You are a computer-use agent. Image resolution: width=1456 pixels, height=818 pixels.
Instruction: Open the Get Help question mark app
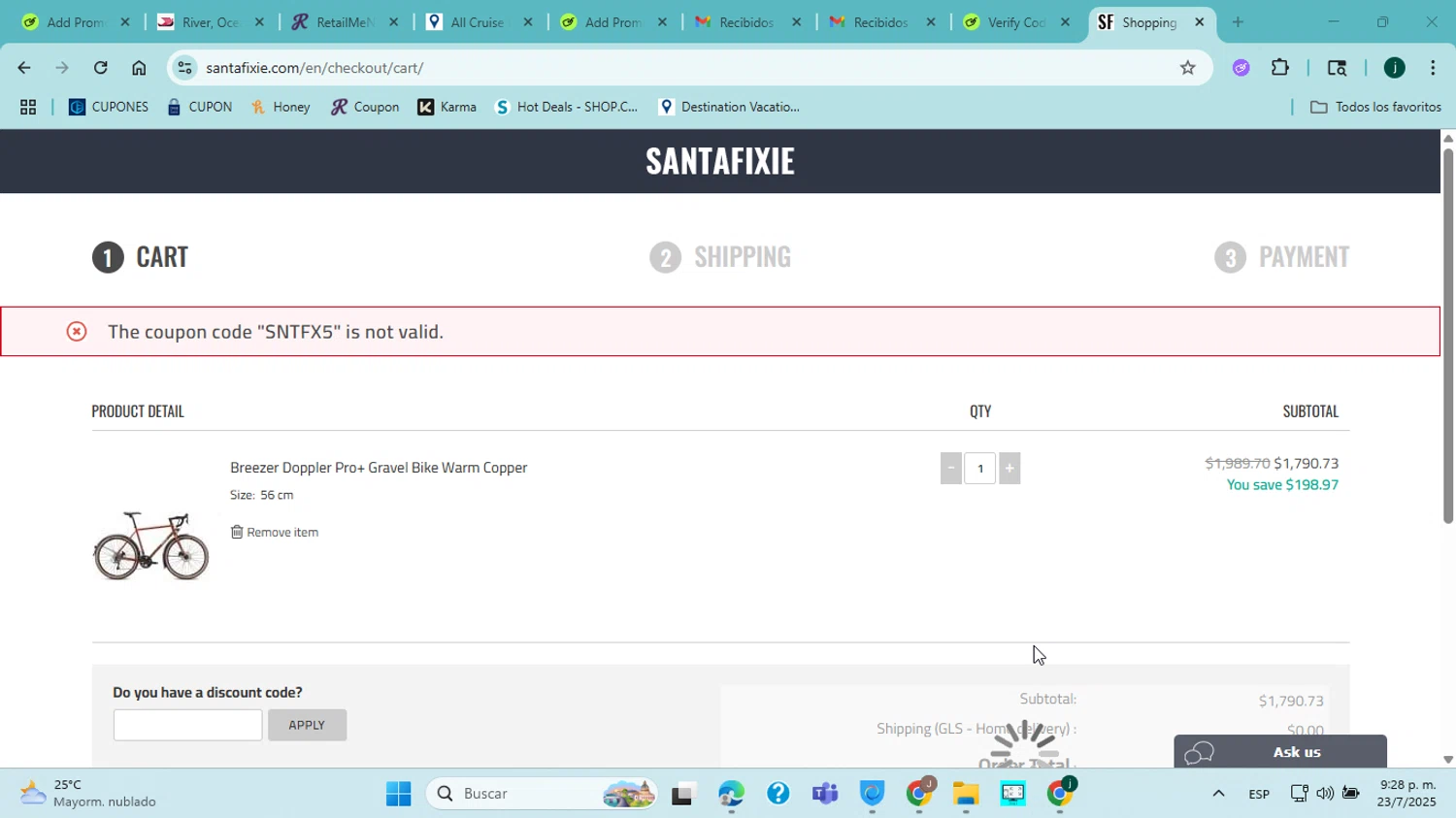(778, 794)
